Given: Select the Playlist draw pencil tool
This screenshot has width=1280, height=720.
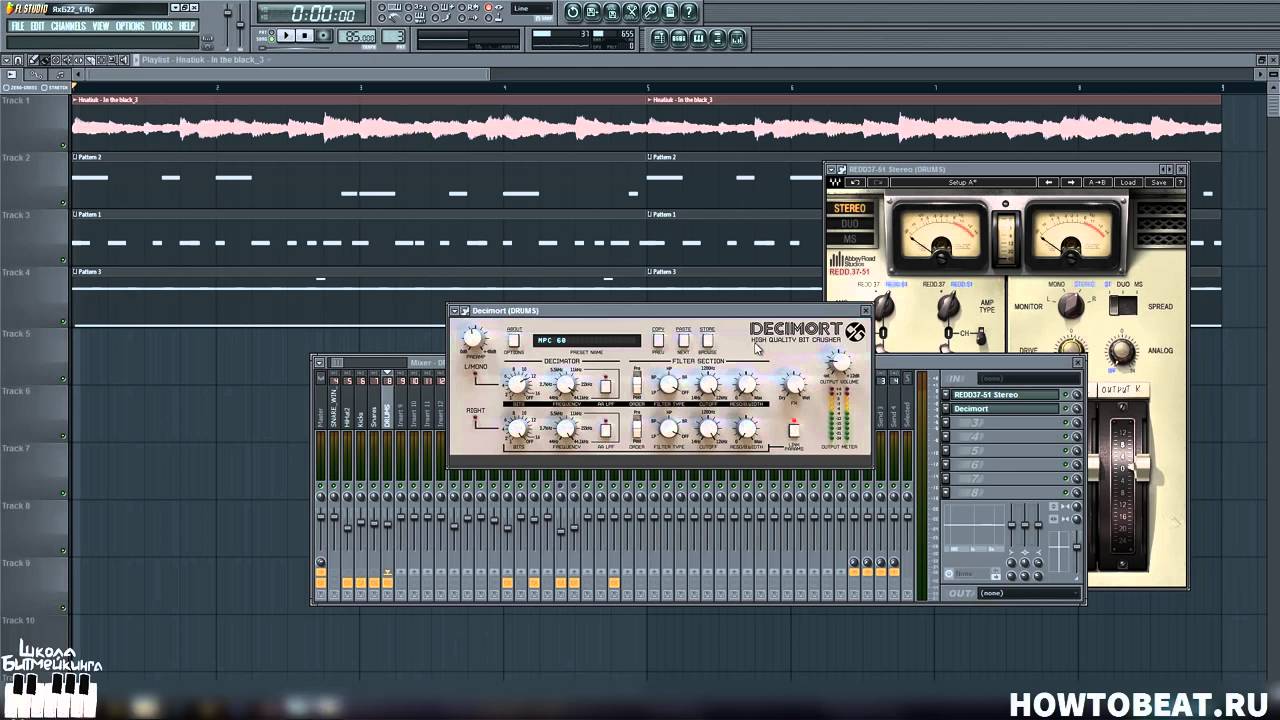Looking at the screenshot, I should (33, 60).
